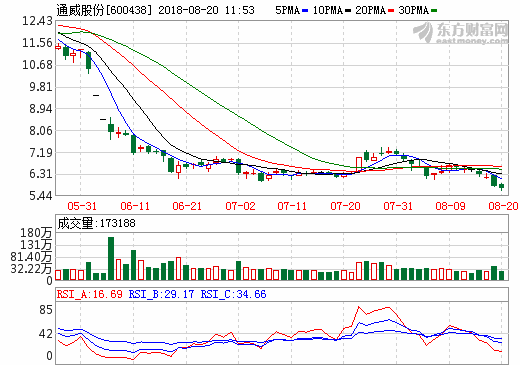520x365 pixels.
Task: Click the red 20PMA legend swatch
Action: click(x=391, y=11)
